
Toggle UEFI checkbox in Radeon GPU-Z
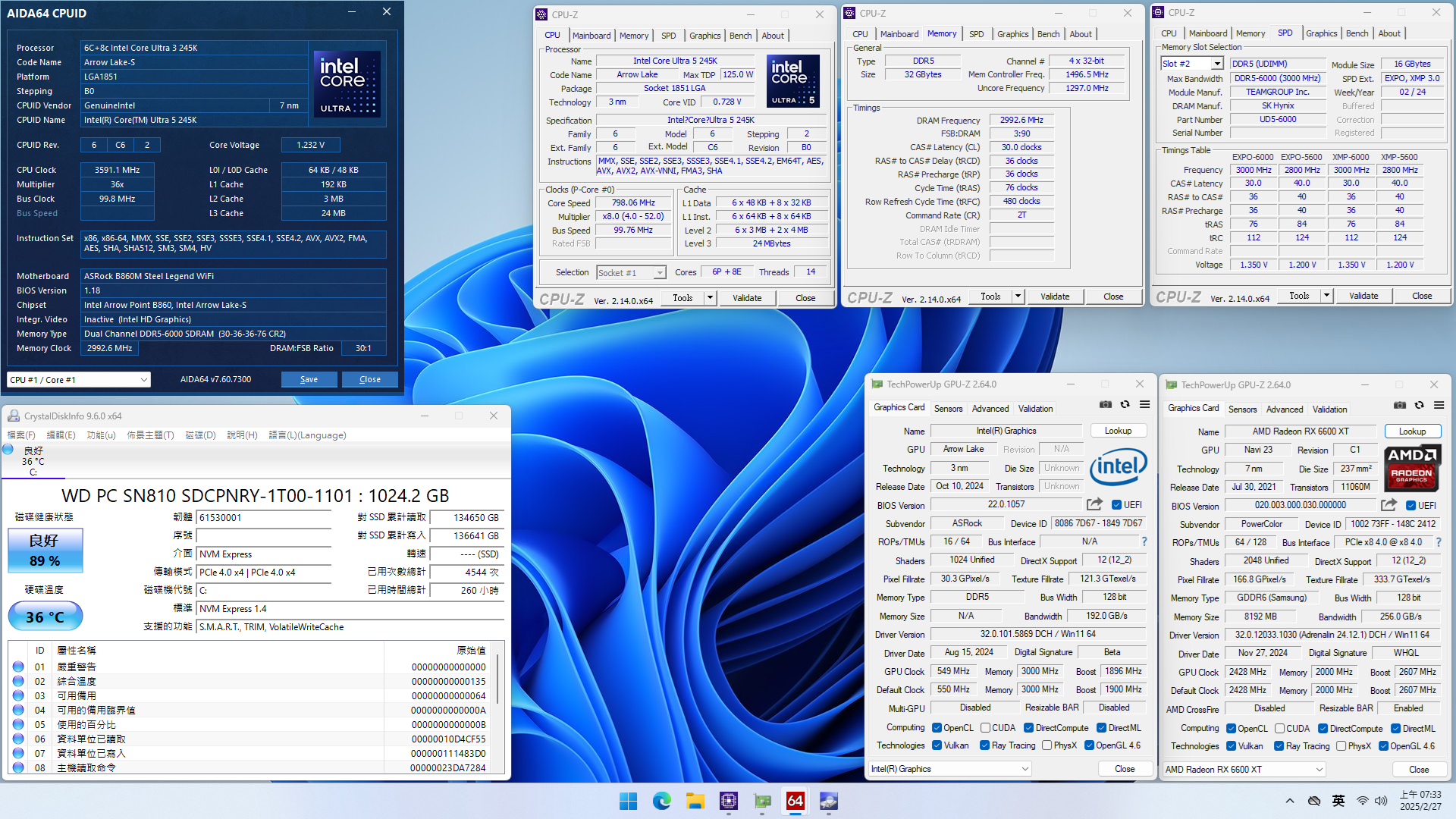click(x=1410, y=506)
